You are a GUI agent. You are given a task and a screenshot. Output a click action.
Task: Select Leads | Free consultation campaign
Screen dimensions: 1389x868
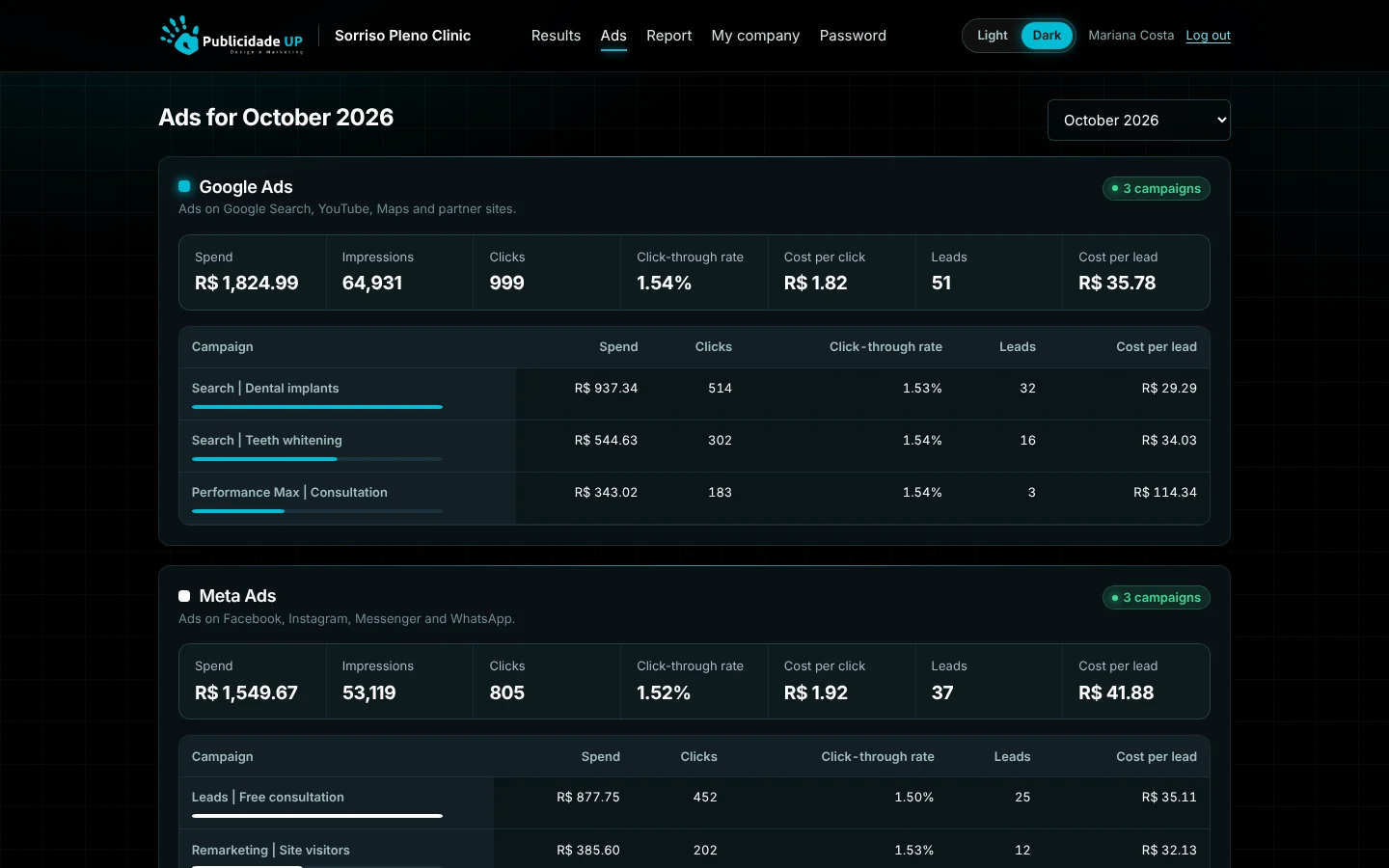[x=267, y=797]
